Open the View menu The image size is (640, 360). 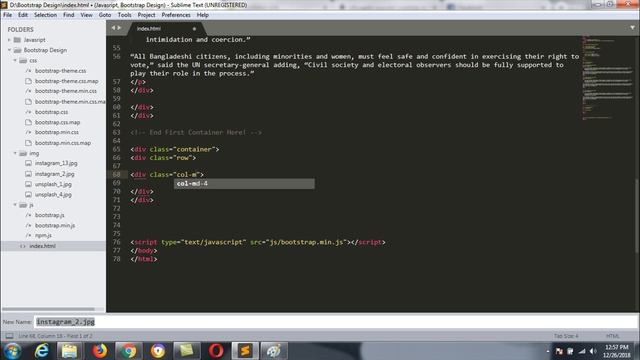(x=86, y=15)
